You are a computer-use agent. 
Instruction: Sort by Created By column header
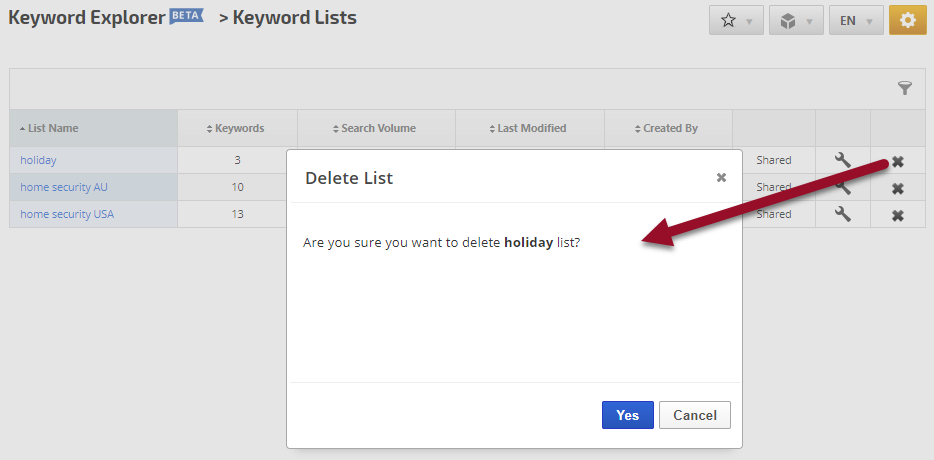[x=668, y=128]
